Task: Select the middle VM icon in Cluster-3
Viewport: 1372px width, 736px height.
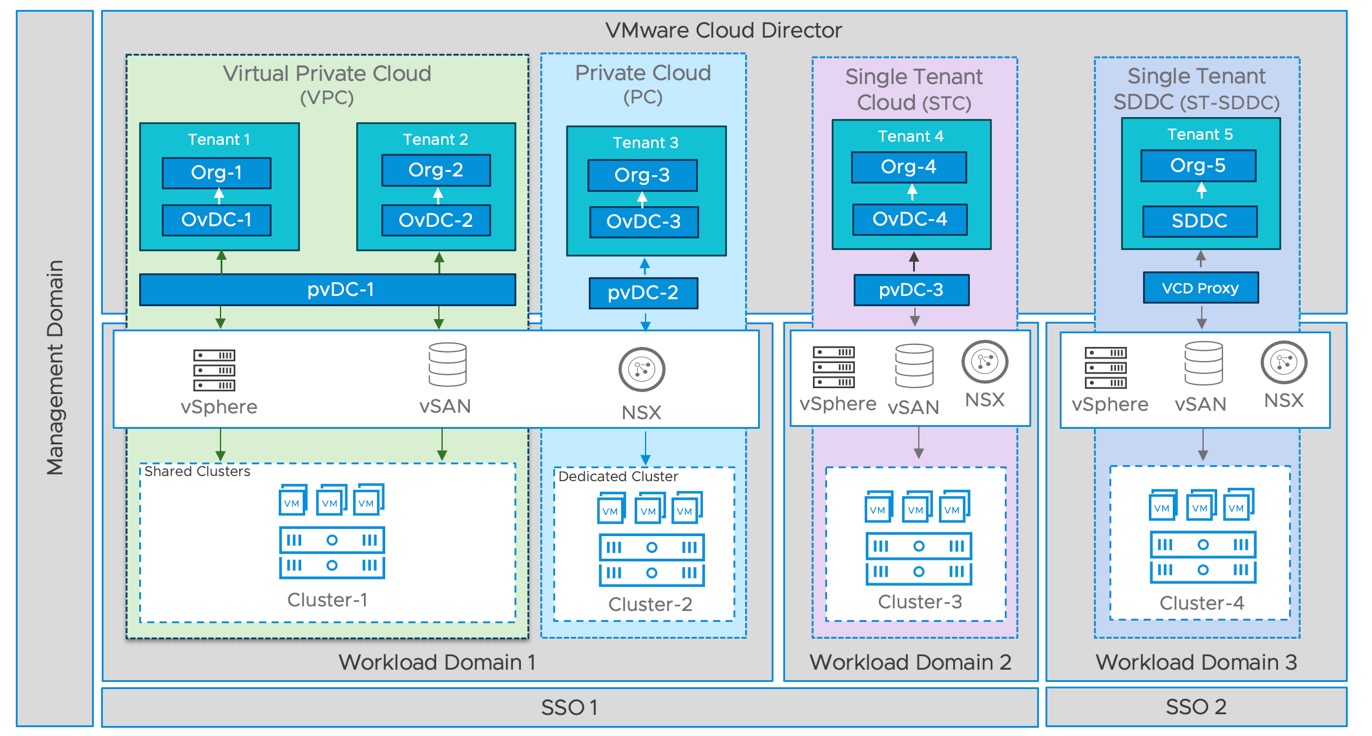Action: (918, 507)
